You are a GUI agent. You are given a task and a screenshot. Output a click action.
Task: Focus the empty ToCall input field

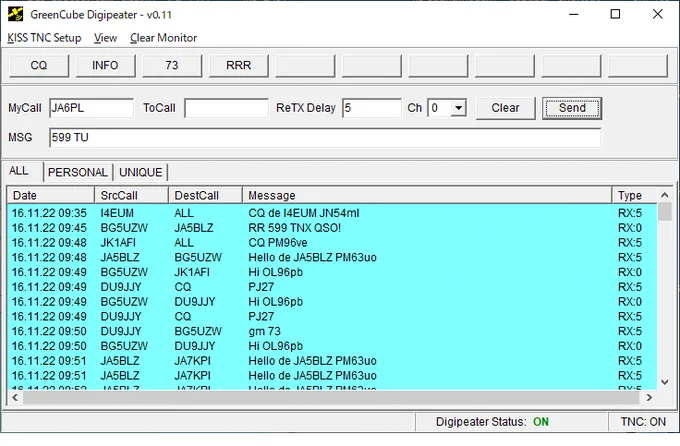[x=226, y=108]
